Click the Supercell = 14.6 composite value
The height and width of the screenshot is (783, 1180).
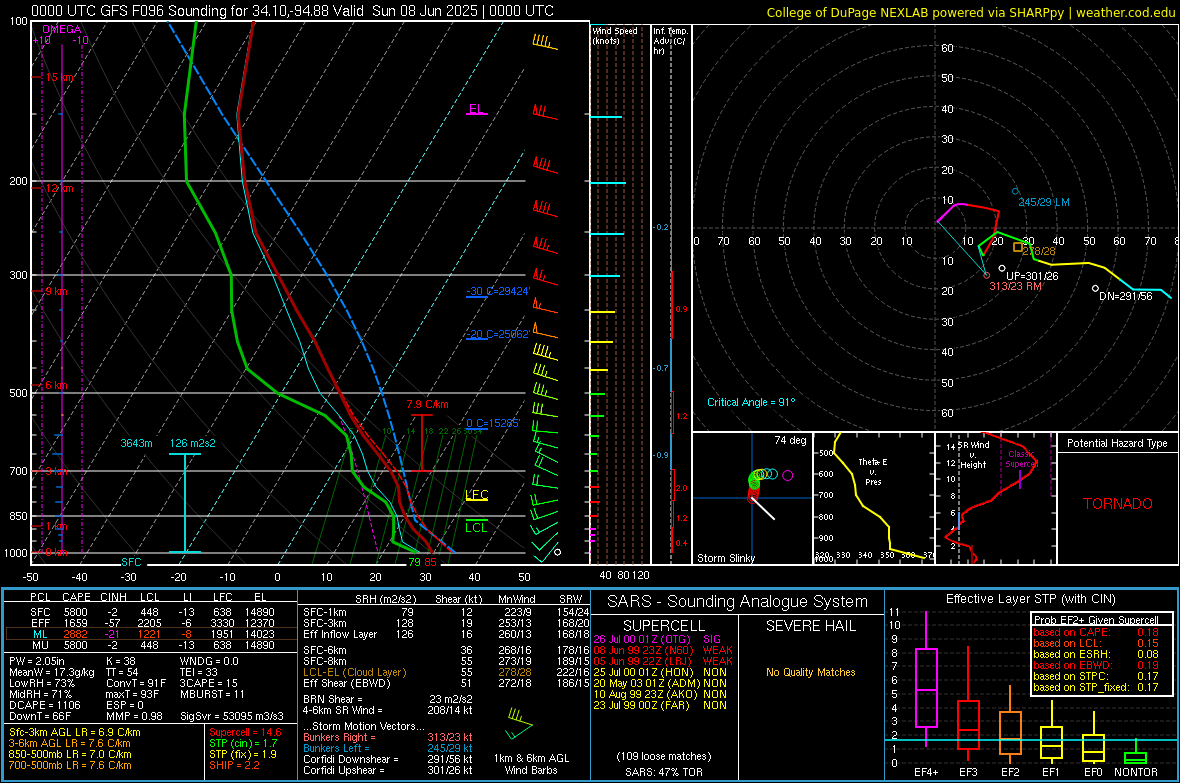[245, 732]
